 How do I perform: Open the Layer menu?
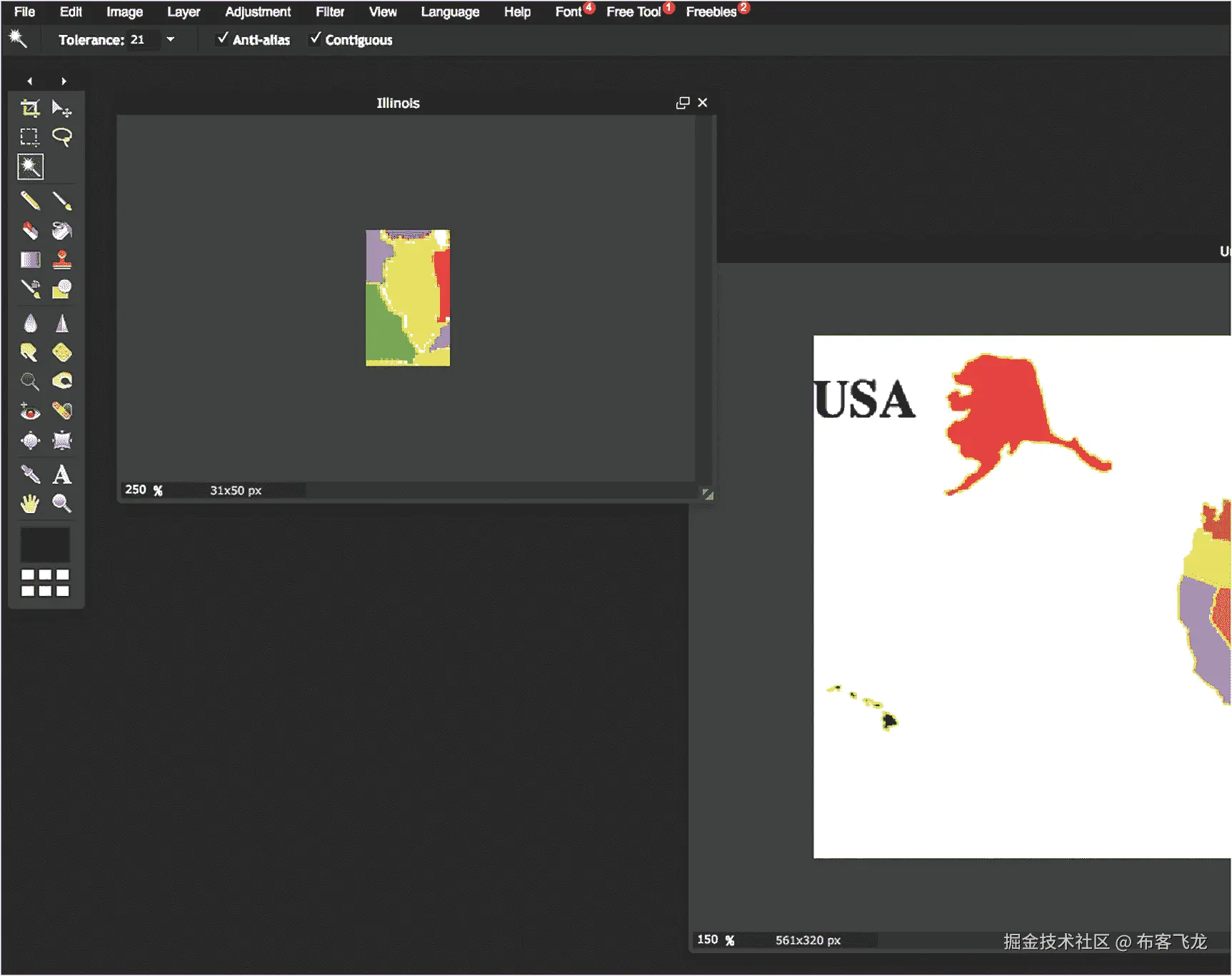pos(184,11)
